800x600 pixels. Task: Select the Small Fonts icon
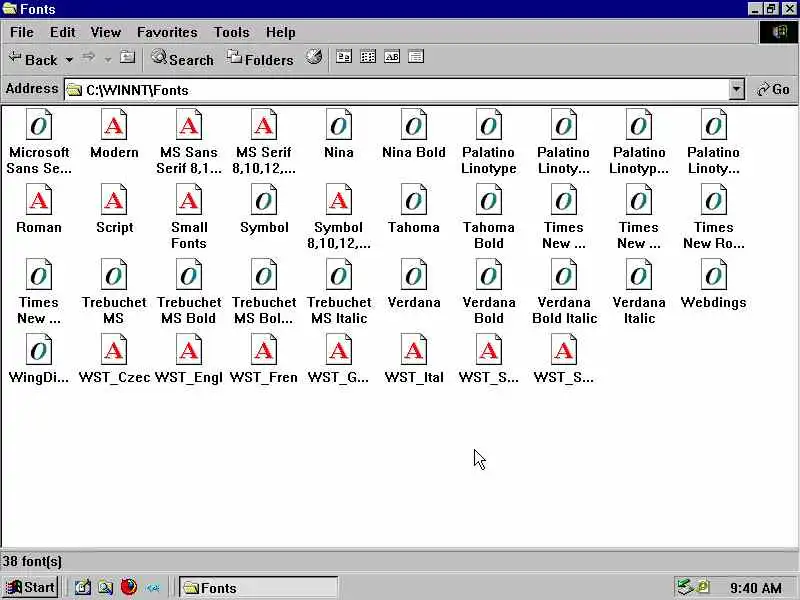tap(189, 199)
